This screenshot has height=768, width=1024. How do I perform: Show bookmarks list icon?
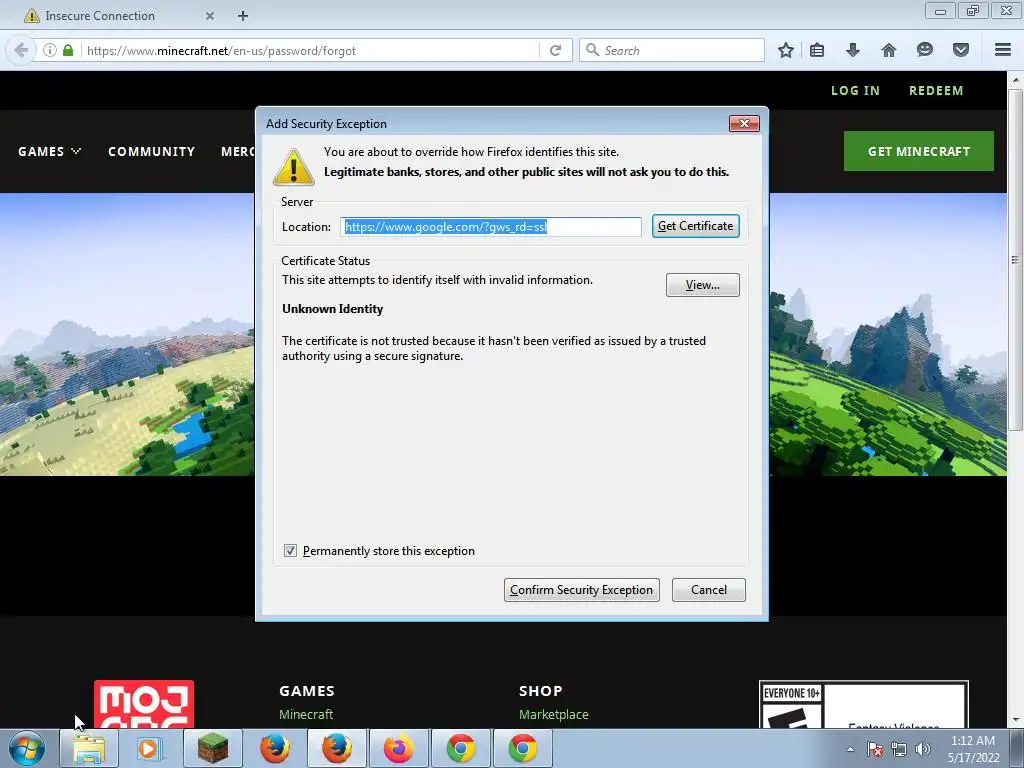[817, 50]
